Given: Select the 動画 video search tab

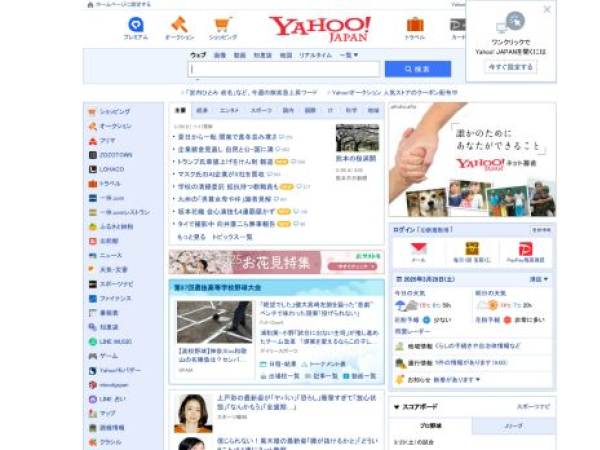Looking at the screenshot, I should 240,55.
